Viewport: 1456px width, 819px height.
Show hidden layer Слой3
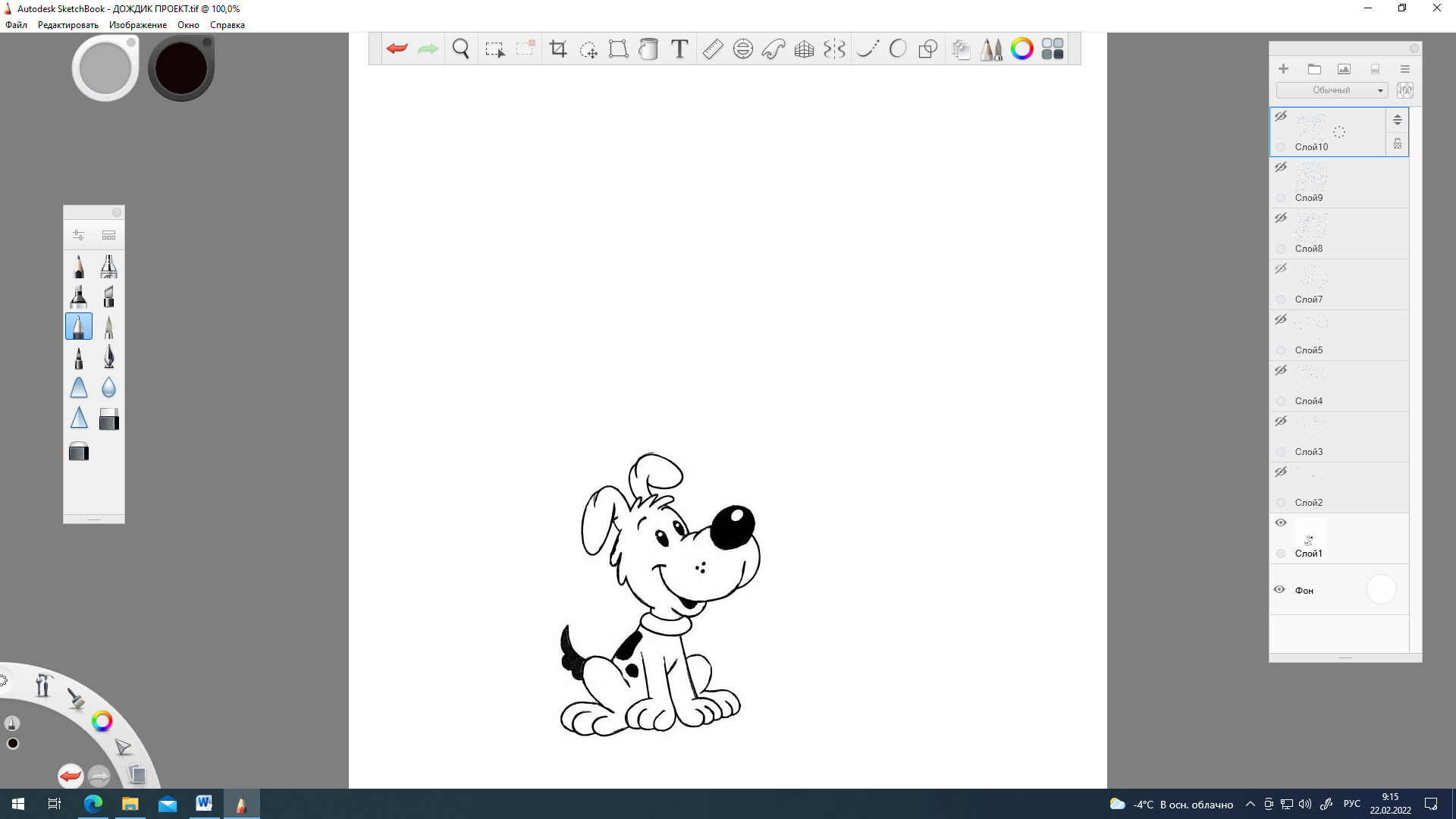pos(1281,422)
